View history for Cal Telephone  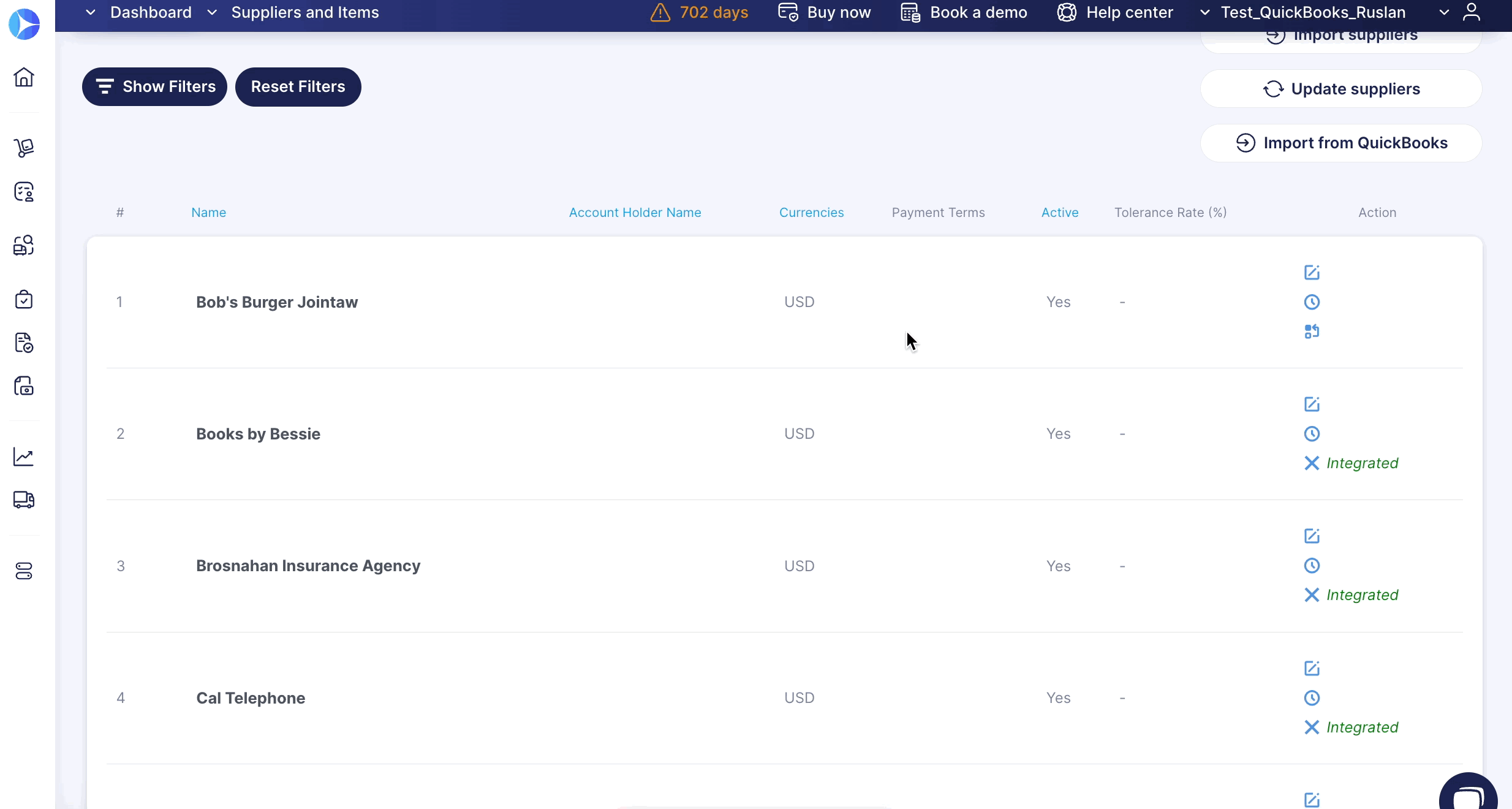tap(1312, 698)
